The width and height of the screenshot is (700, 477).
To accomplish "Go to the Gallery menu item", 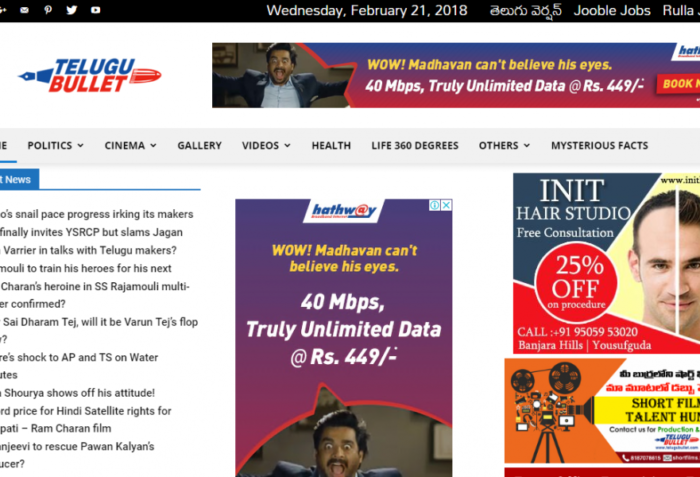I will click(199, 145).
